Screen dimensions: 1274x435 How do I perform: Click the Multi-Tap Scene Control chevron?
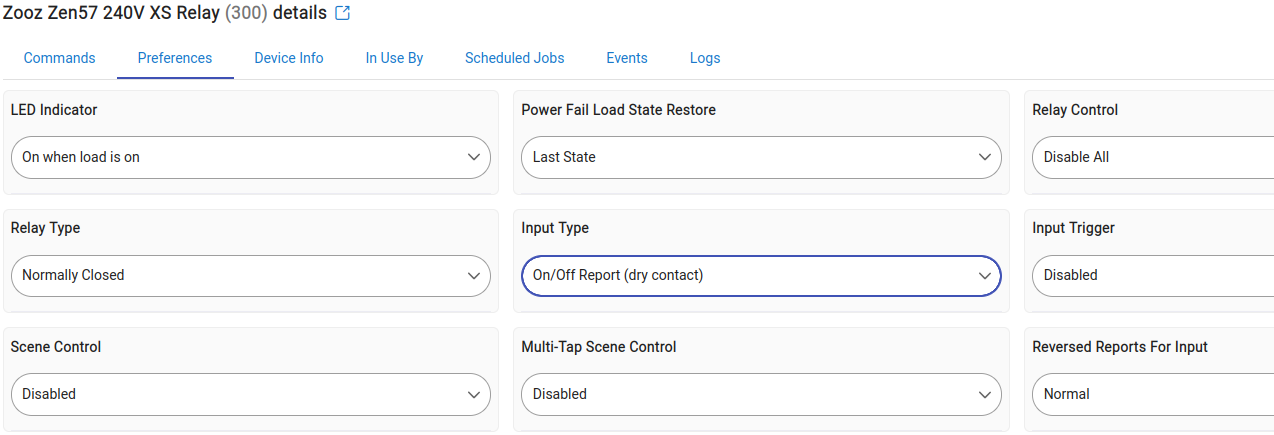pos(985,395)
